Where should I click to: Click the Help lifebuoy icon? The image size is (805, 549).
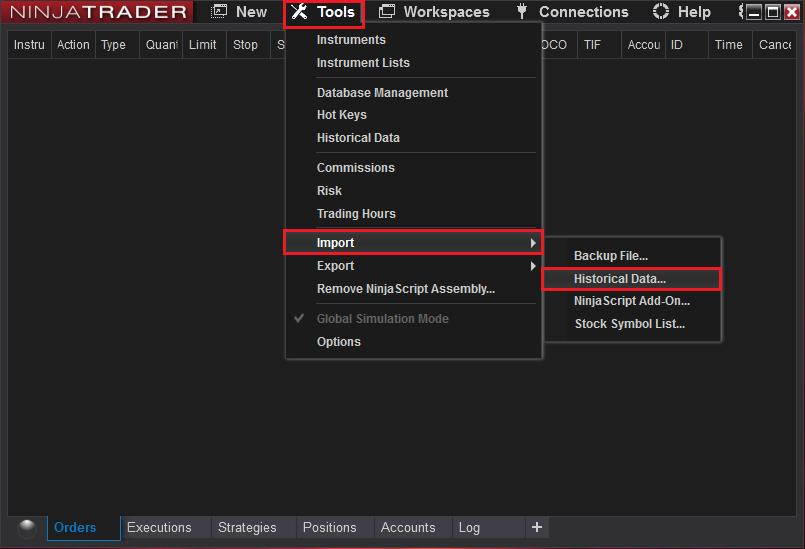[x=661, y=11]
